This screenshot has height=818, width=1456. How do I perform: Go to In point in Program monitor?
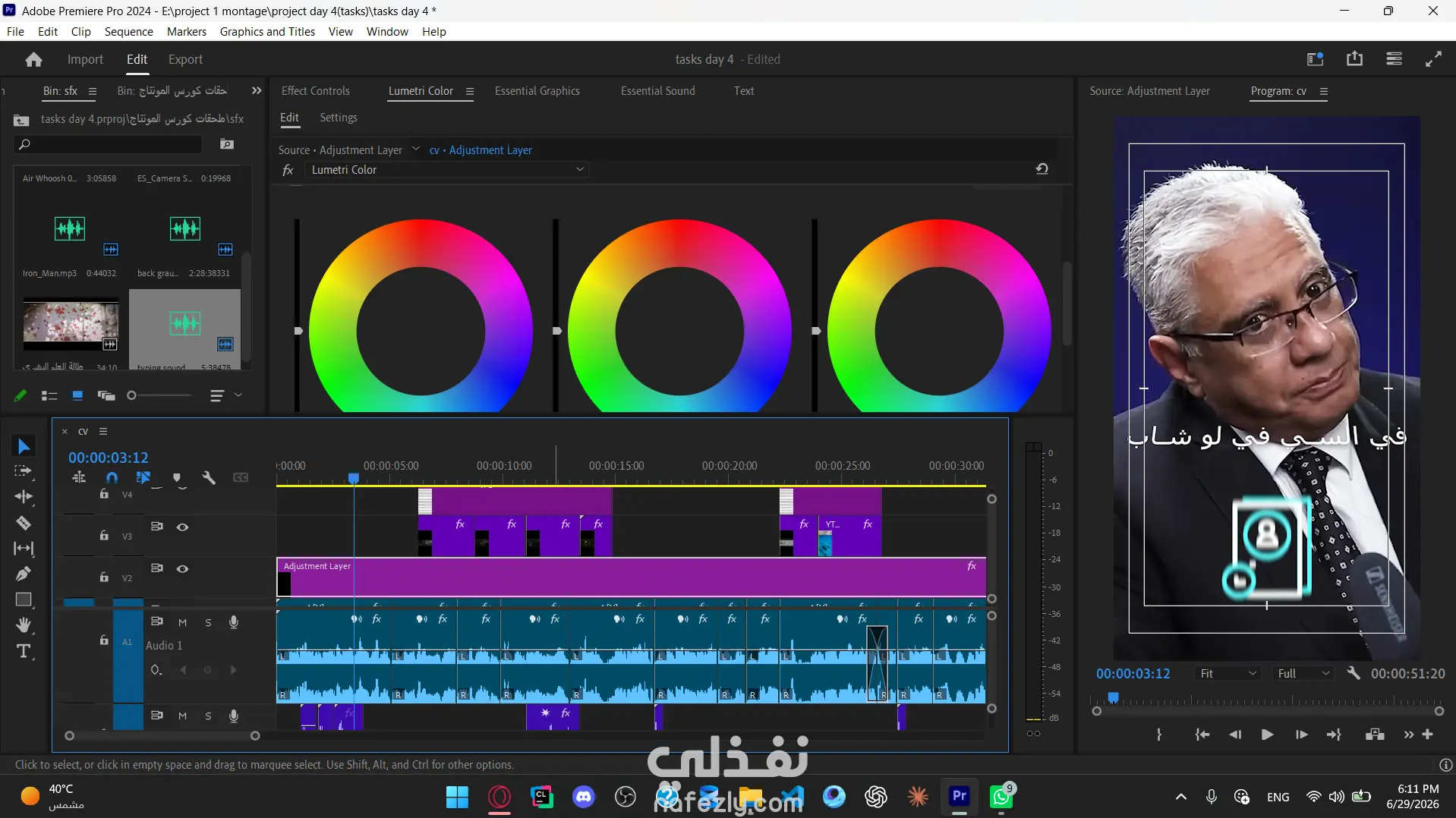[x=1202, y=735]
